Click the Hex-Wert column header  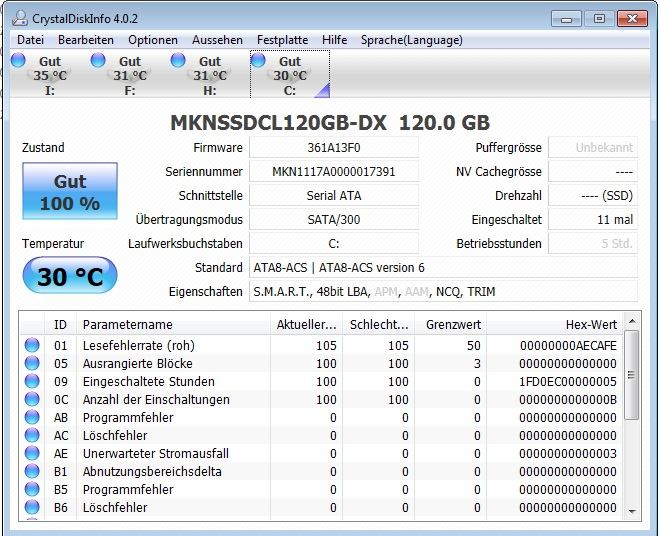(x=555, y=325)
